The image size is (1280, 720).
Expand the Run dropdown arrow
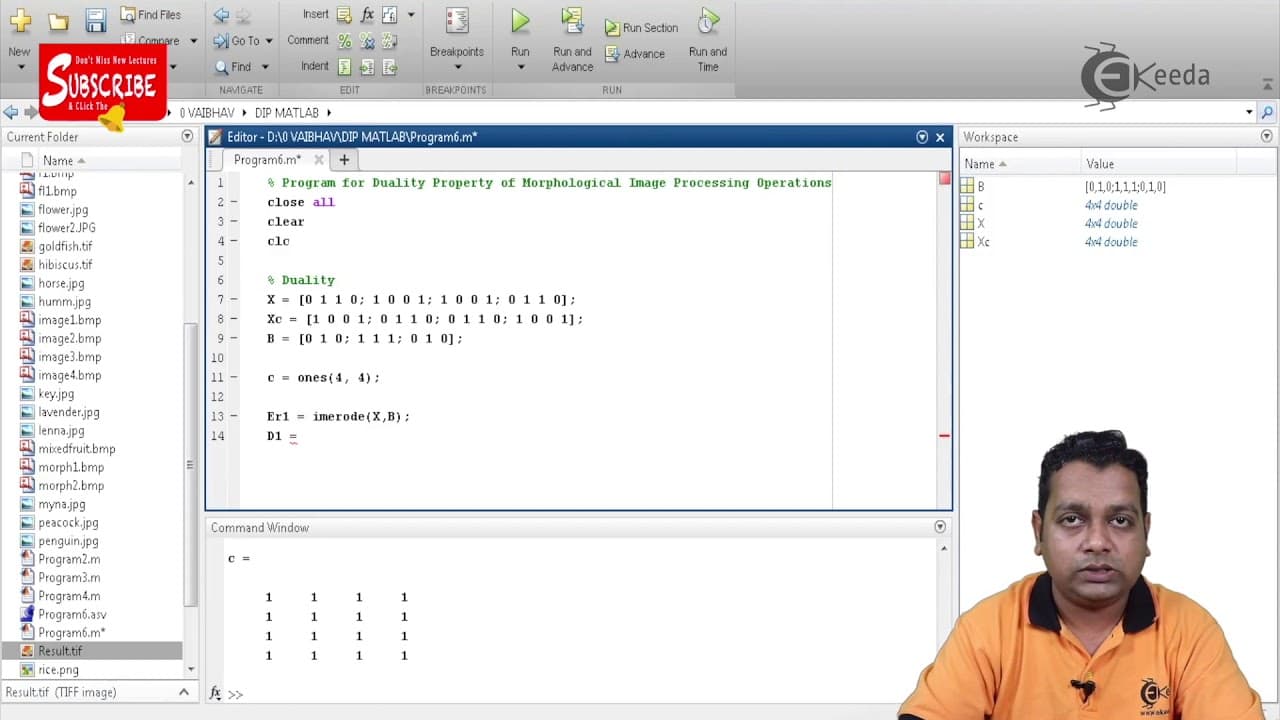point(520,67)
